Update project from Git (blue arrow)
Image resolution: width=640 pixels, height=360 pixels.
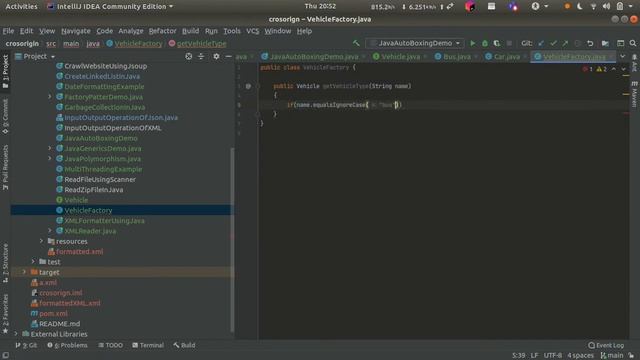(541, 43)
